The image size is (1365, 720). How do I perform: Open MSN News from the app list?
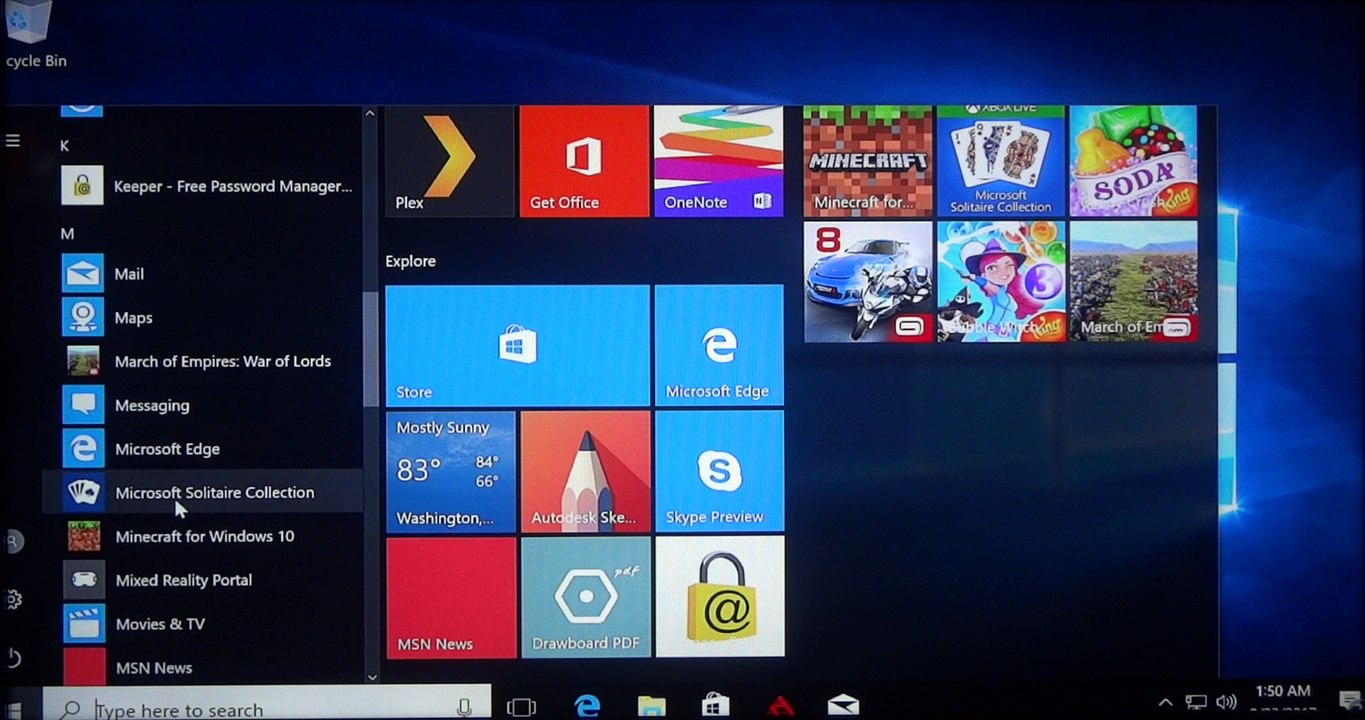[203, 667]
